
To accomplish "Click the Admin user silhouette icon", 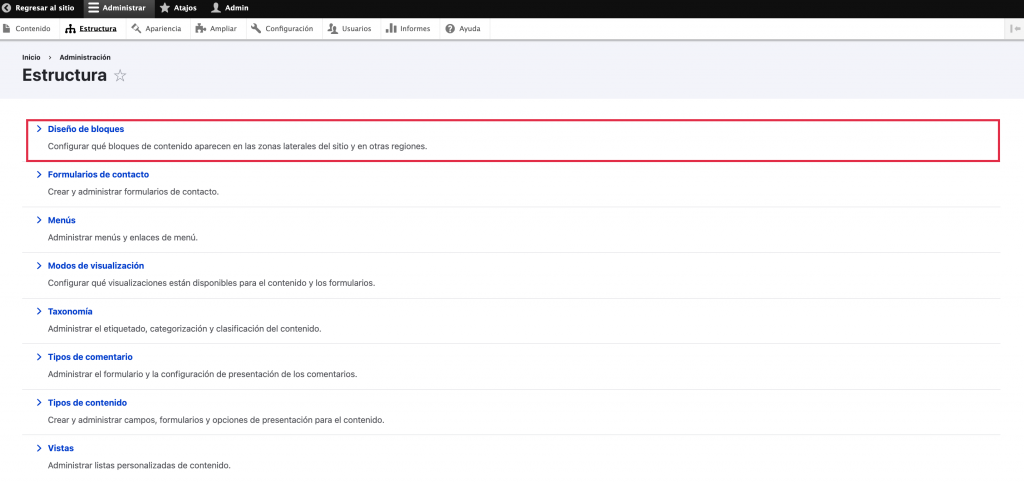I will (215, 8).
